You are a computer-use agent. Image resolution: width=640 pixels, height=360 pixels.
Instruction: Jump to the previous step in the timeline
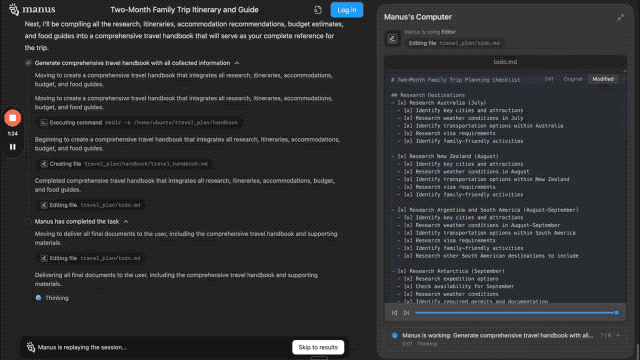pos(394,313)
